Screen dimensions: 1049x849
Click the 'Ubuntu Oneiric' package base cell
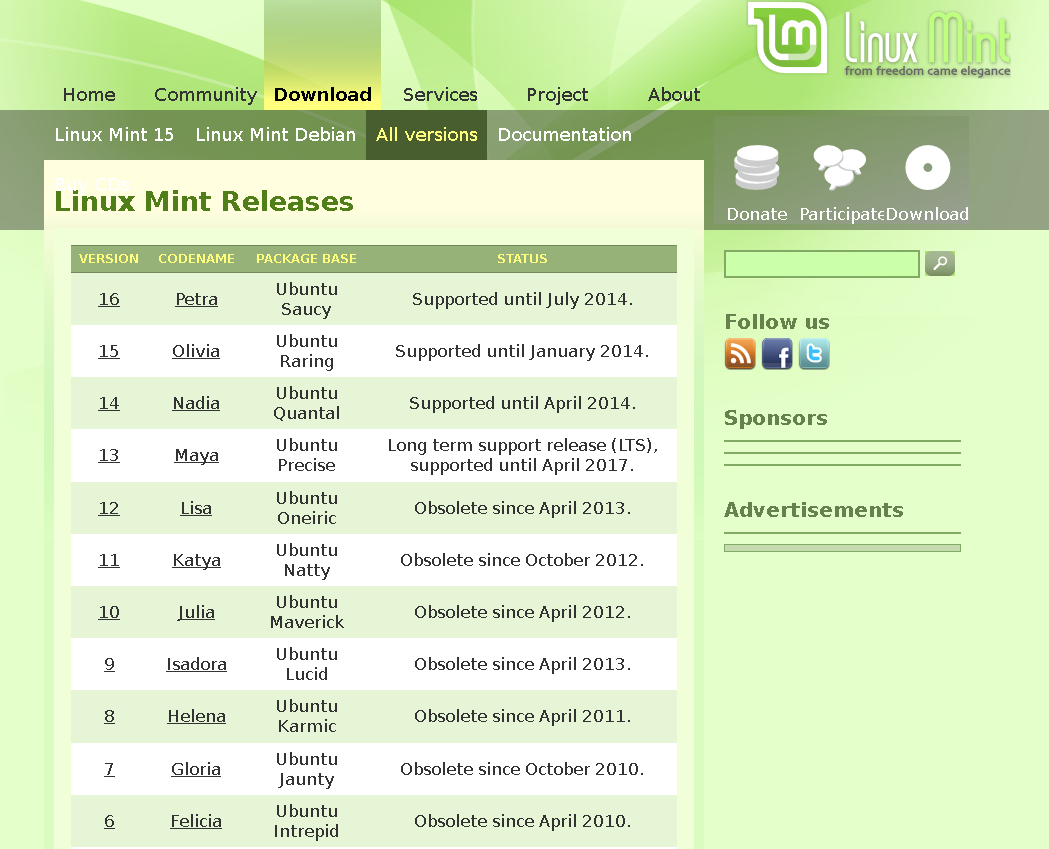306,508
